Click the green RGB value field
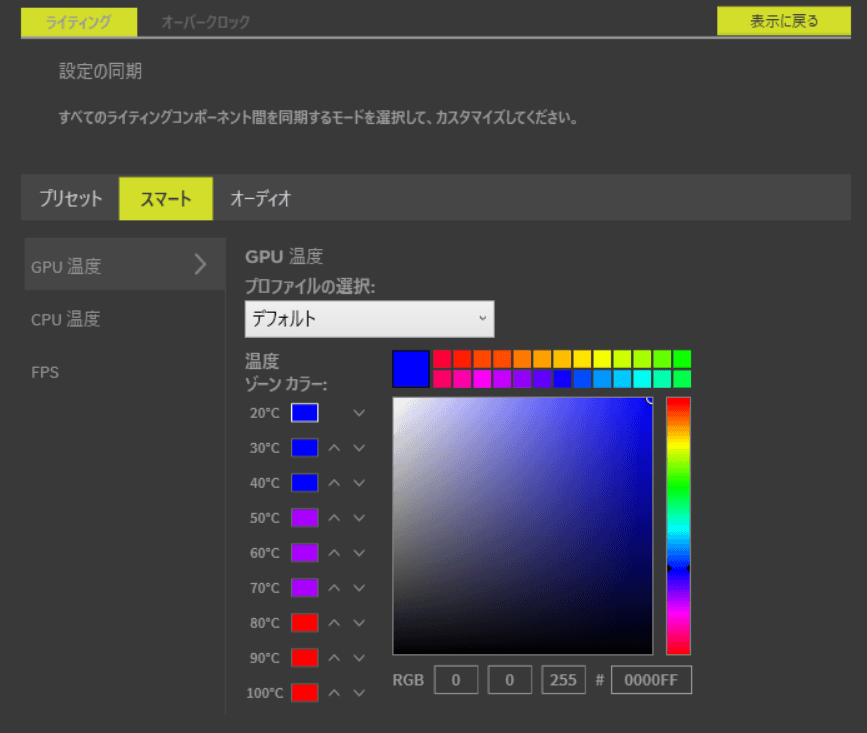The image size is (867, 733). [510, 680]
